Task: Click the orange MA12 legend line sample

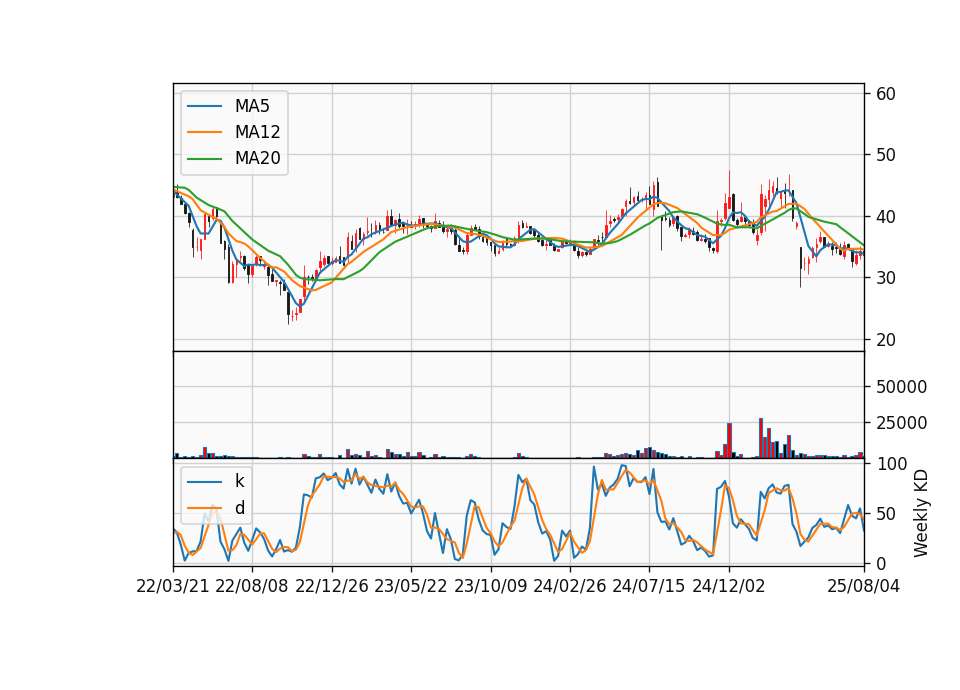Action: coord(204,132)
